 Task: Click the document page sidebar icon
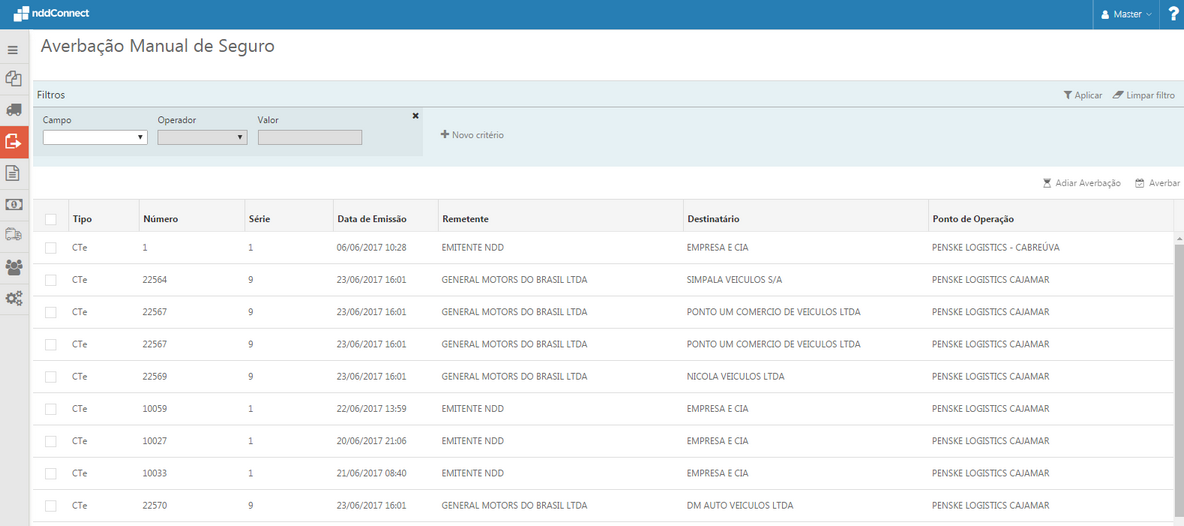pyautogui.click(x=14, y=173)
